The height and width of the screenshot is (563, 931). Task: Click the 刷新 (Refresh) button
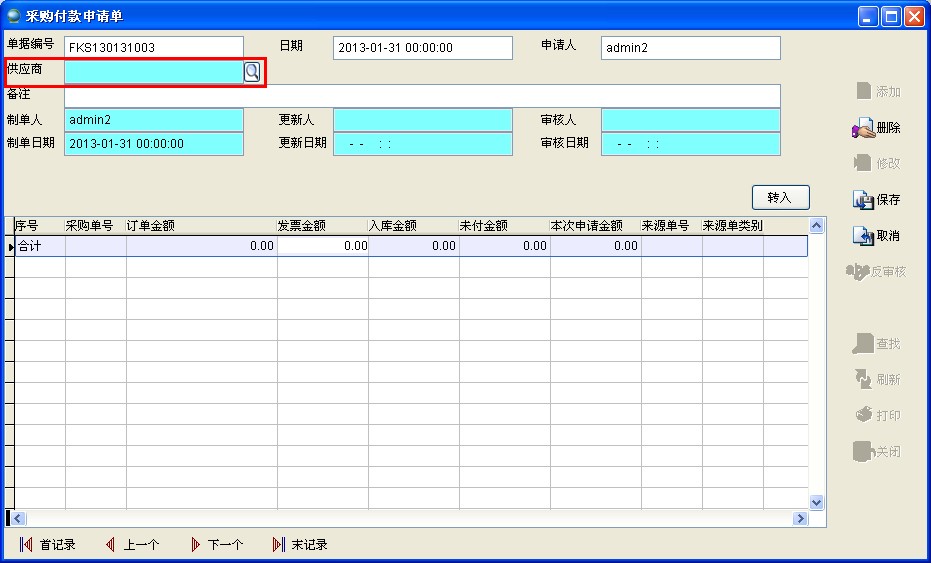tap(877, 379)
